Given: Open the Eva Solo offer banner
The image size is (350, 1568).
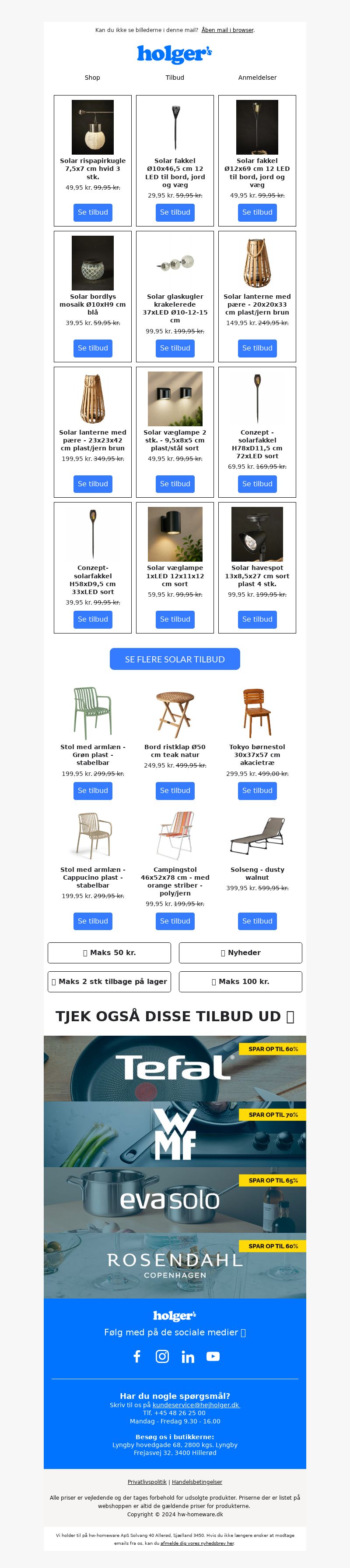Looking at the screenshot, I should (175, 1200).
